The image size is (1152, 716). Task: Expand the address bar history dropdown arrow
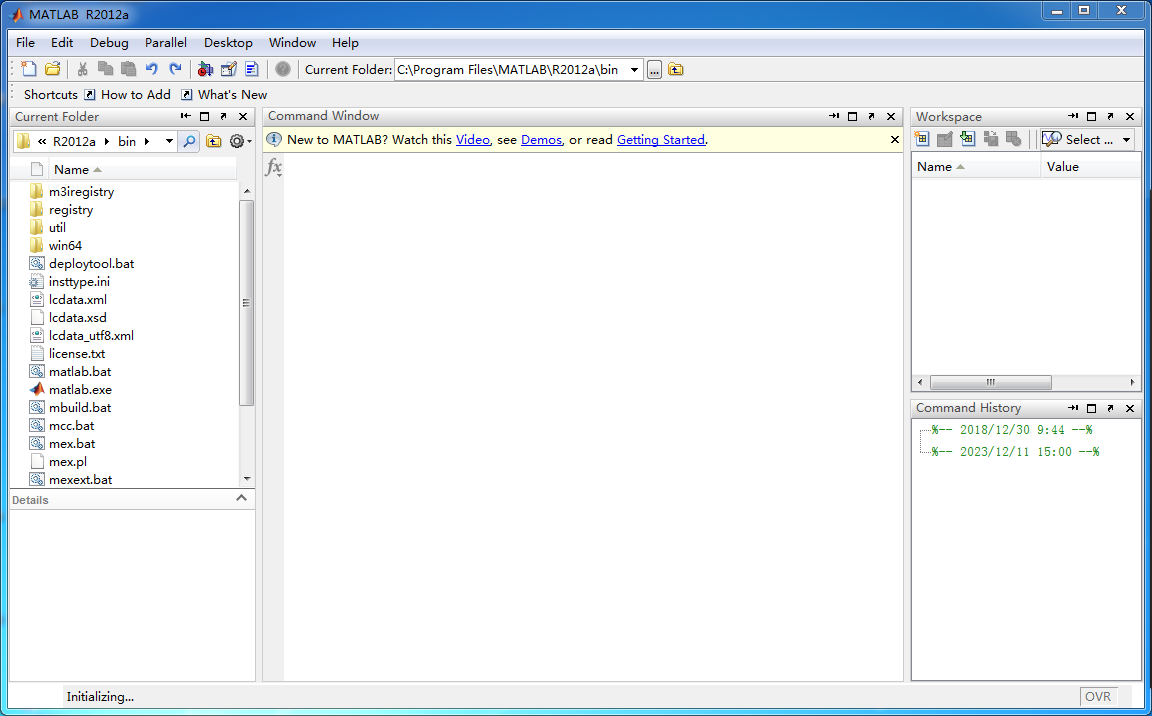point(169,141)
